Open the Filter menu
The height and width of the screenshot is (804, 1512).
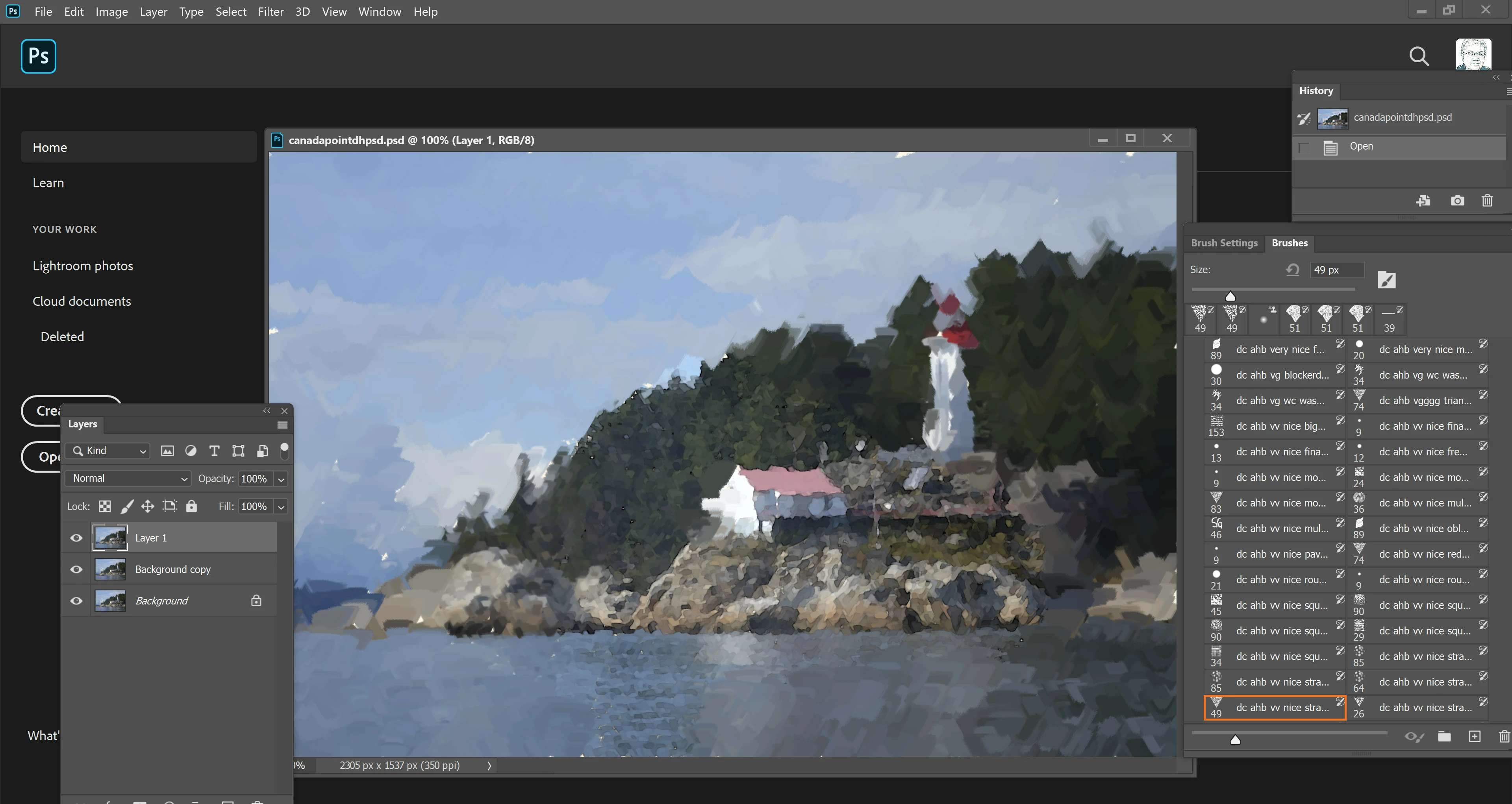(271, 12)
